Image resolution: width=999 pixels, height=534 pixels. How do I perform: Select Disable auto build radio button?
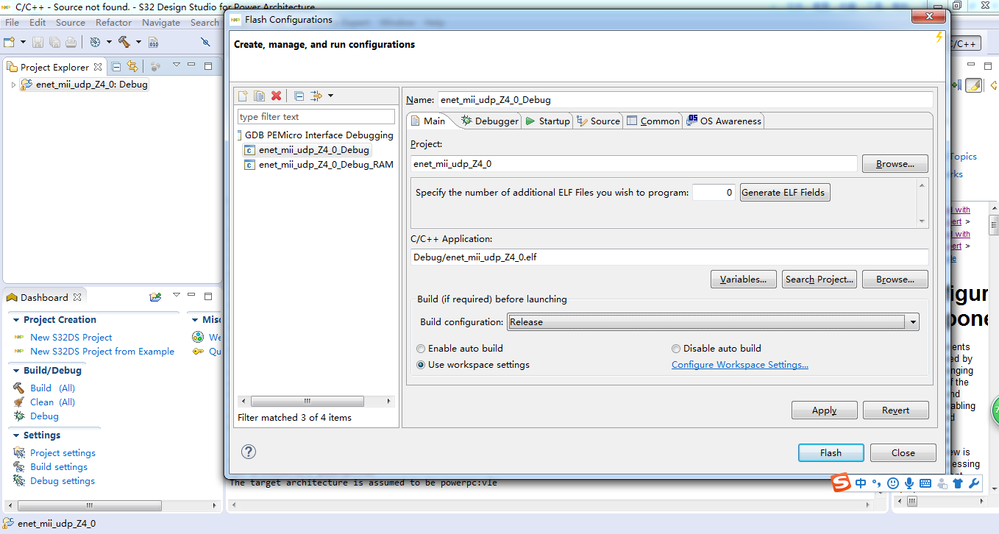tap(676, 349)
